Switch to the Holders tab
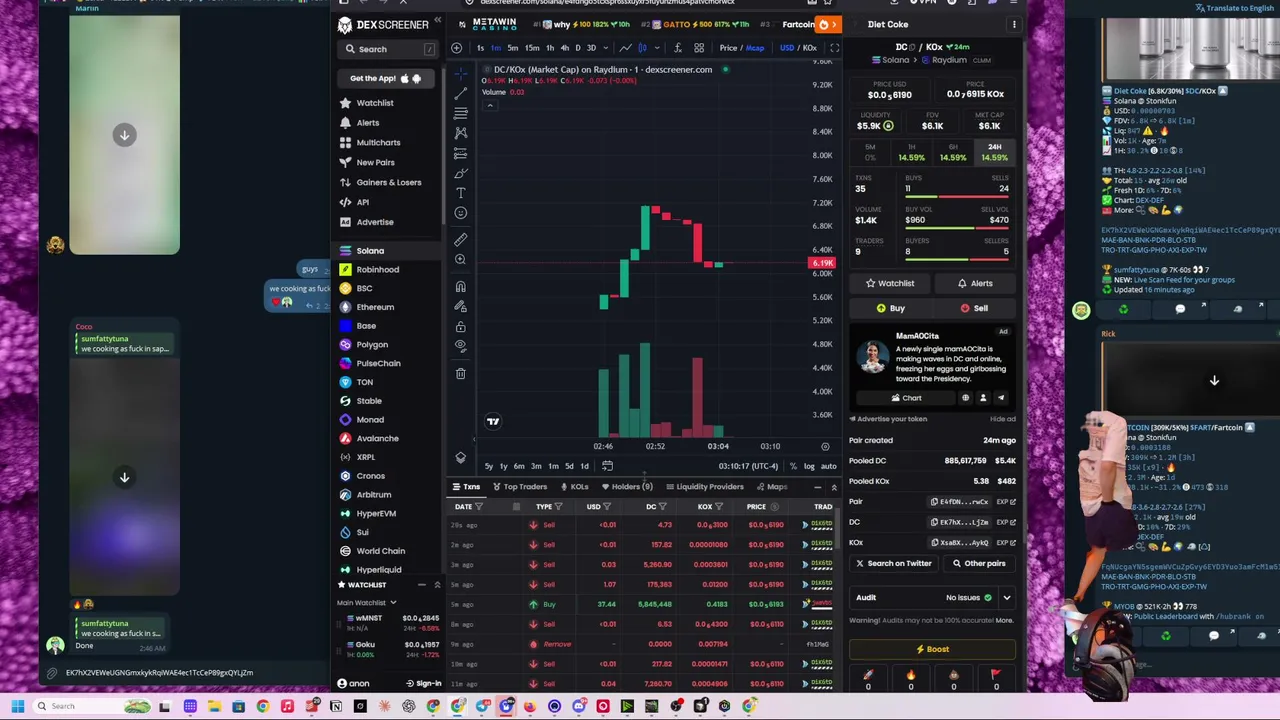Viewport: 1280px width, 720px height. pos(626,487)
